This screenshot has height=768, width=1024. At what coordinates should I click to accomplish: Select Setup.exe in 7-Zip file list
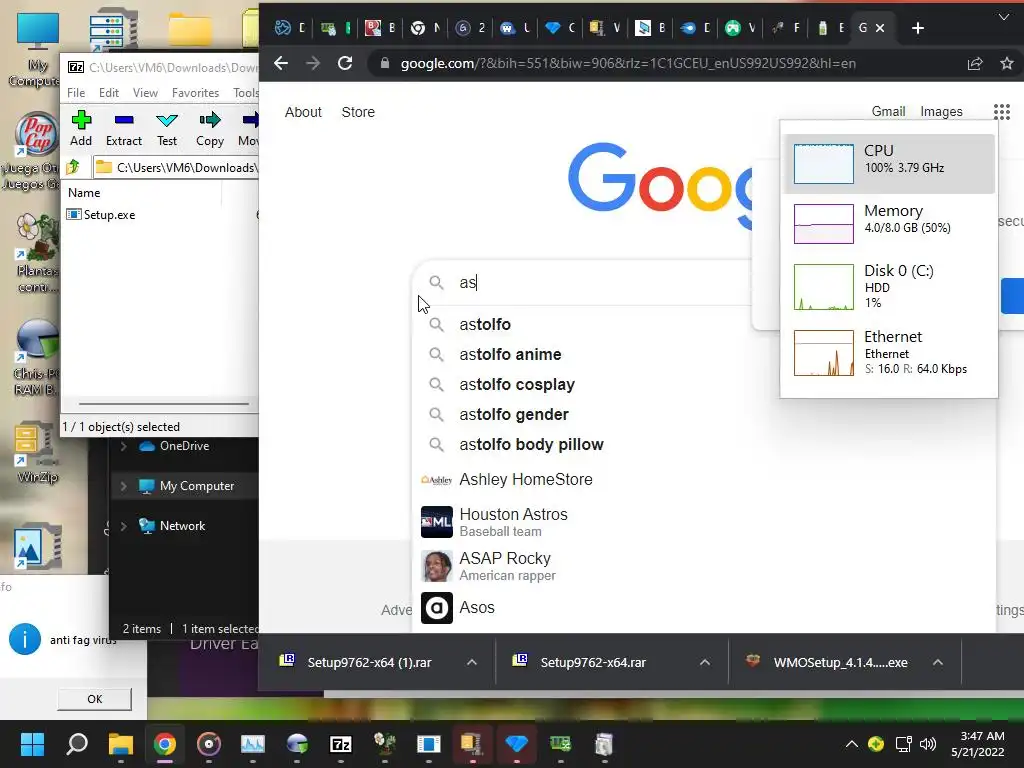point(101,215)
